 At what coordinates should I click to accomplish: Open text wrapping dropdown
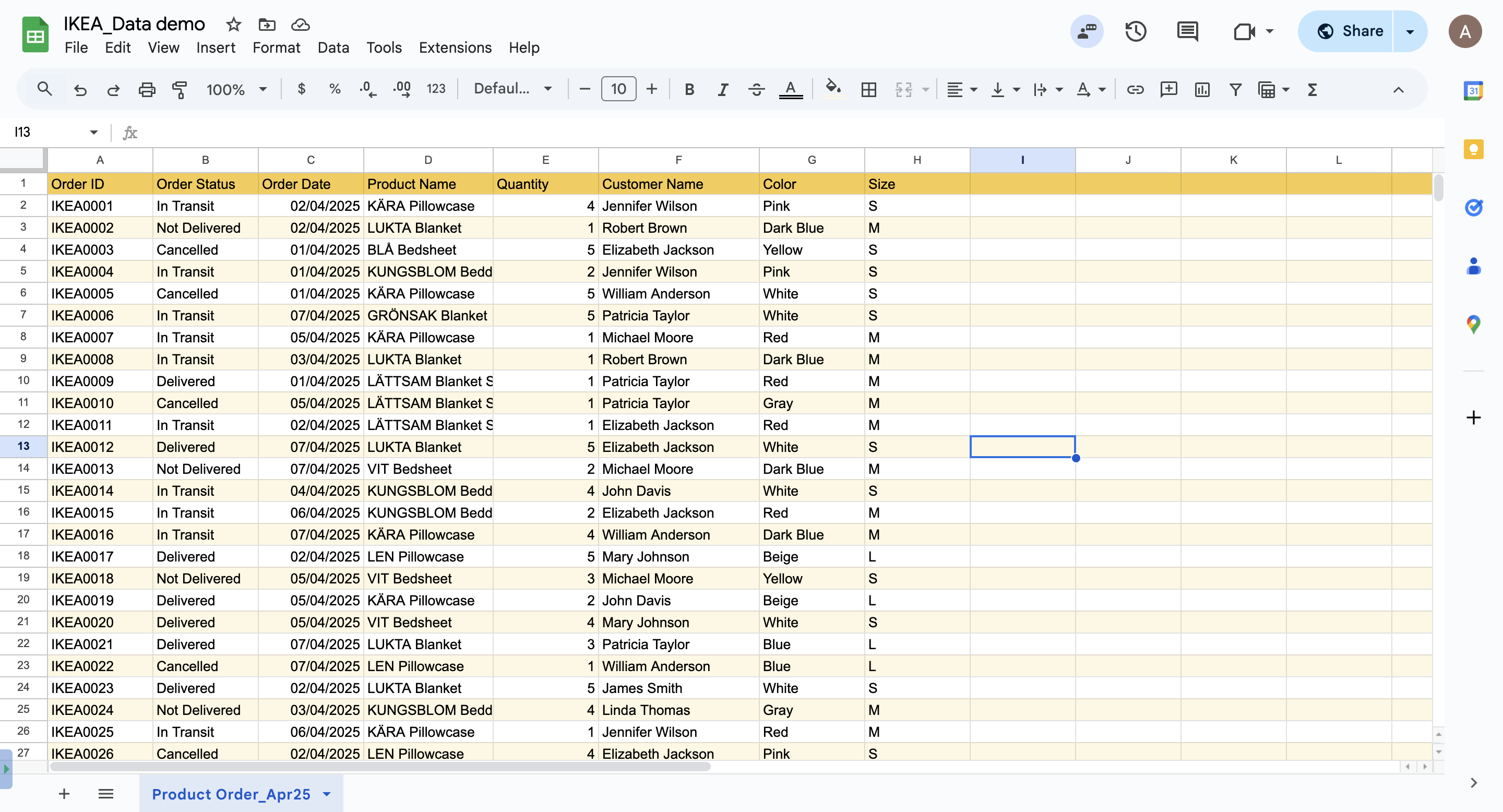coord(1048,89)
